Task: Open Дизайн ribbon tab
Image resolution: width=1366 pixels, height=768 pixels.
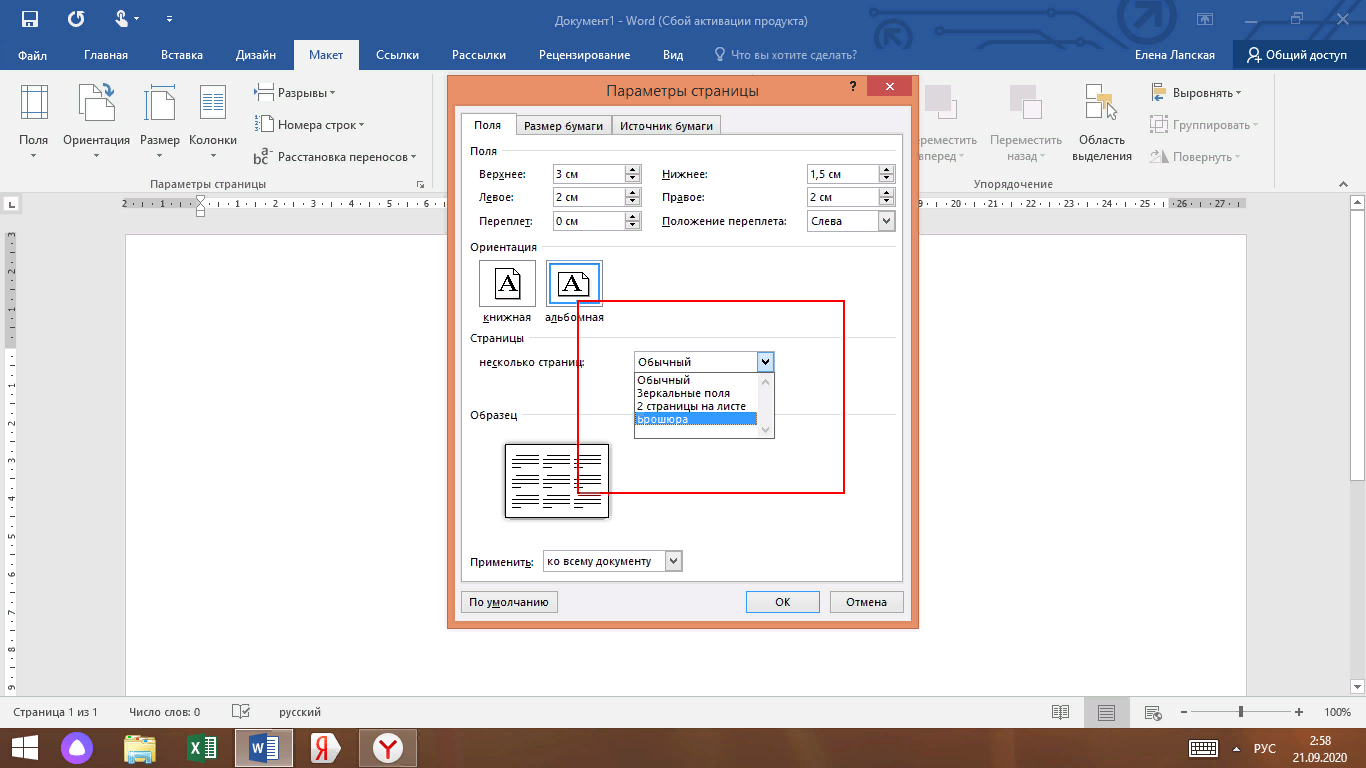Action: (x=256, y=55)
